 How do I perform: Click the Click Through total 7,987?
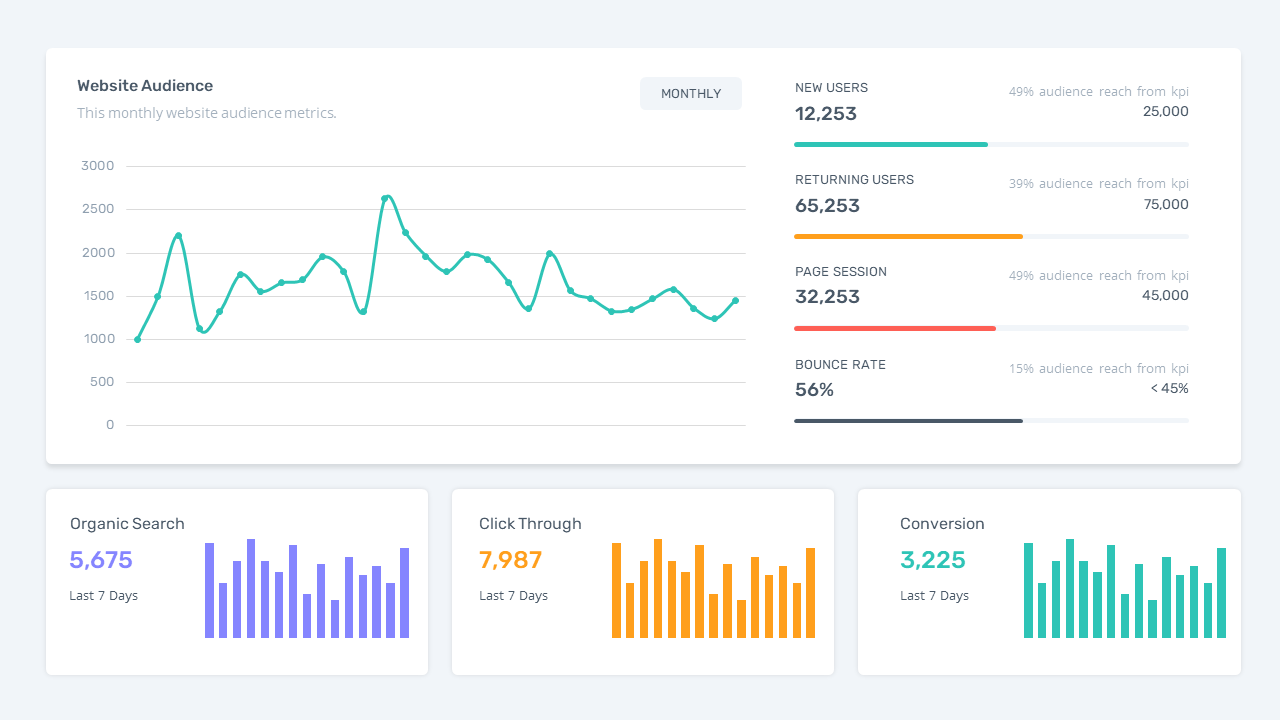(x=510, y=560)
